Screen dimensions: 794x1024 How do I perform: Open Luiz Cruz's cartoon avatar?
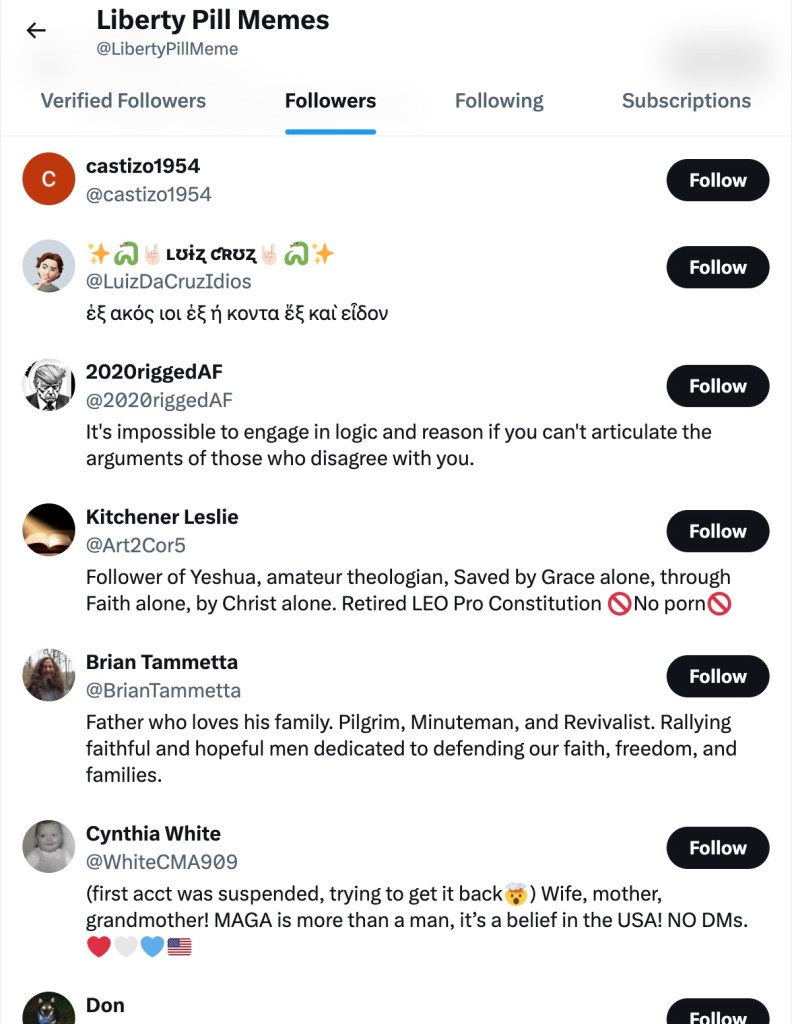pos(49,266)
